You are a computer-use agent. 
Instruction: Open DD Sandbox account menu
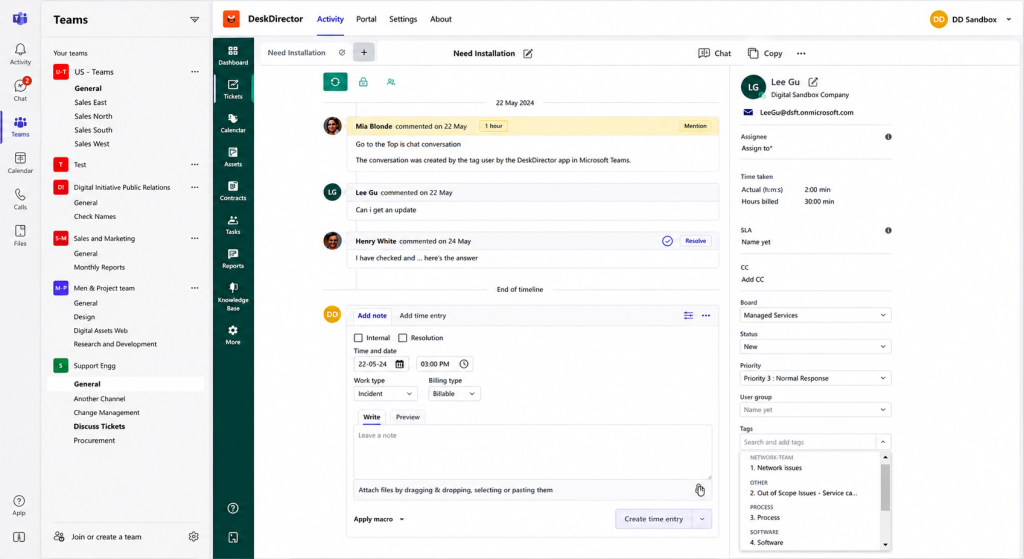971,20
